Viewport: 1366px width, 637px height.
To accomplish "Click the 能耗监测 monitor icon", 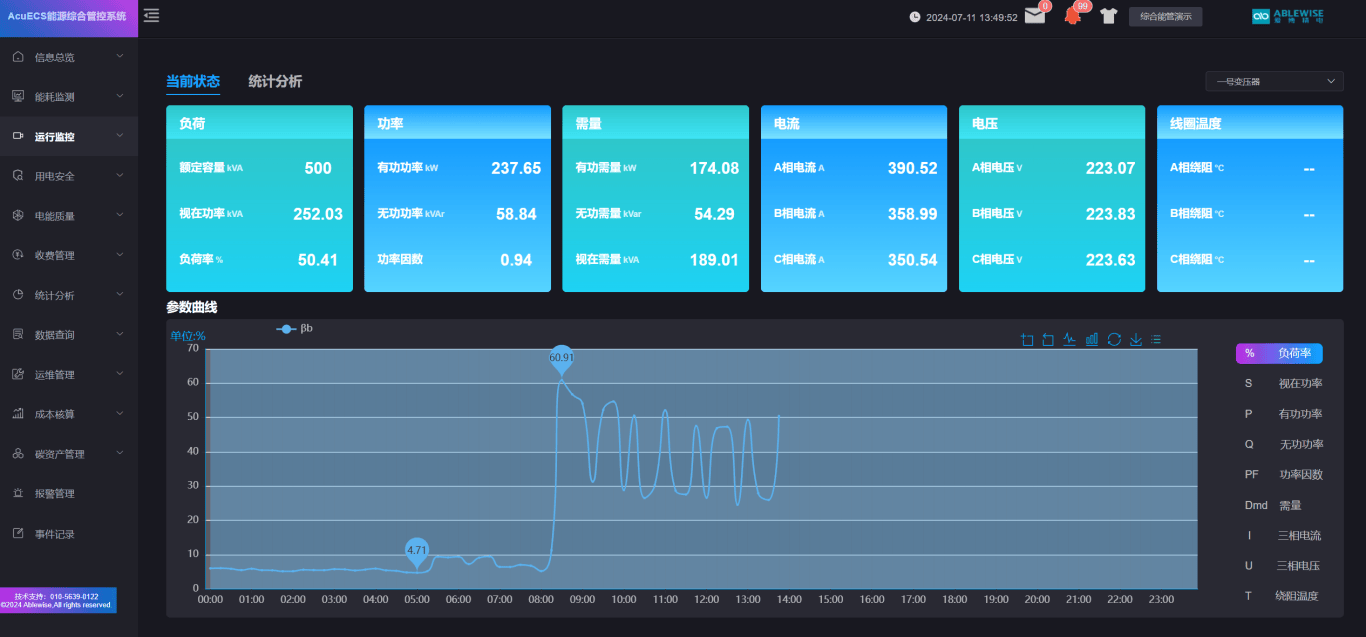I will click(x=18, y=96).
